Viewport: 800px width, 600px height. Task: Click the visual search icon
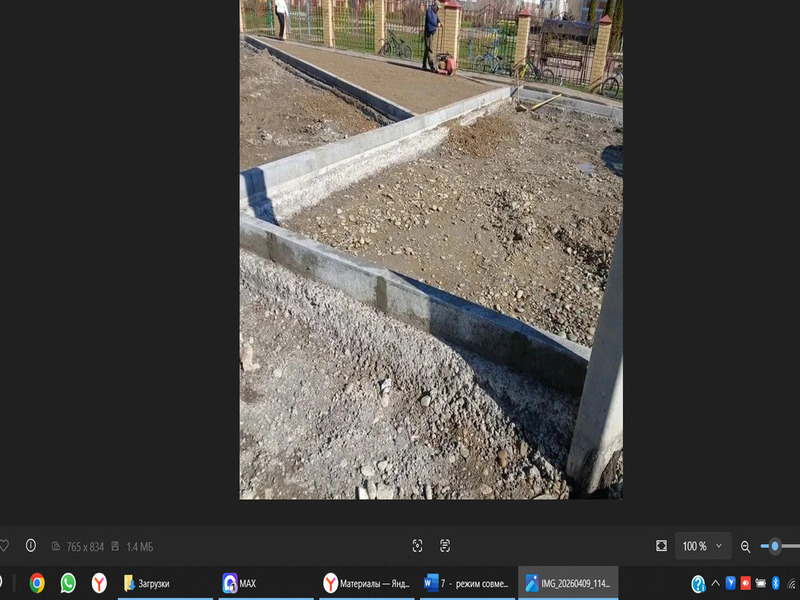click(417, 546)
